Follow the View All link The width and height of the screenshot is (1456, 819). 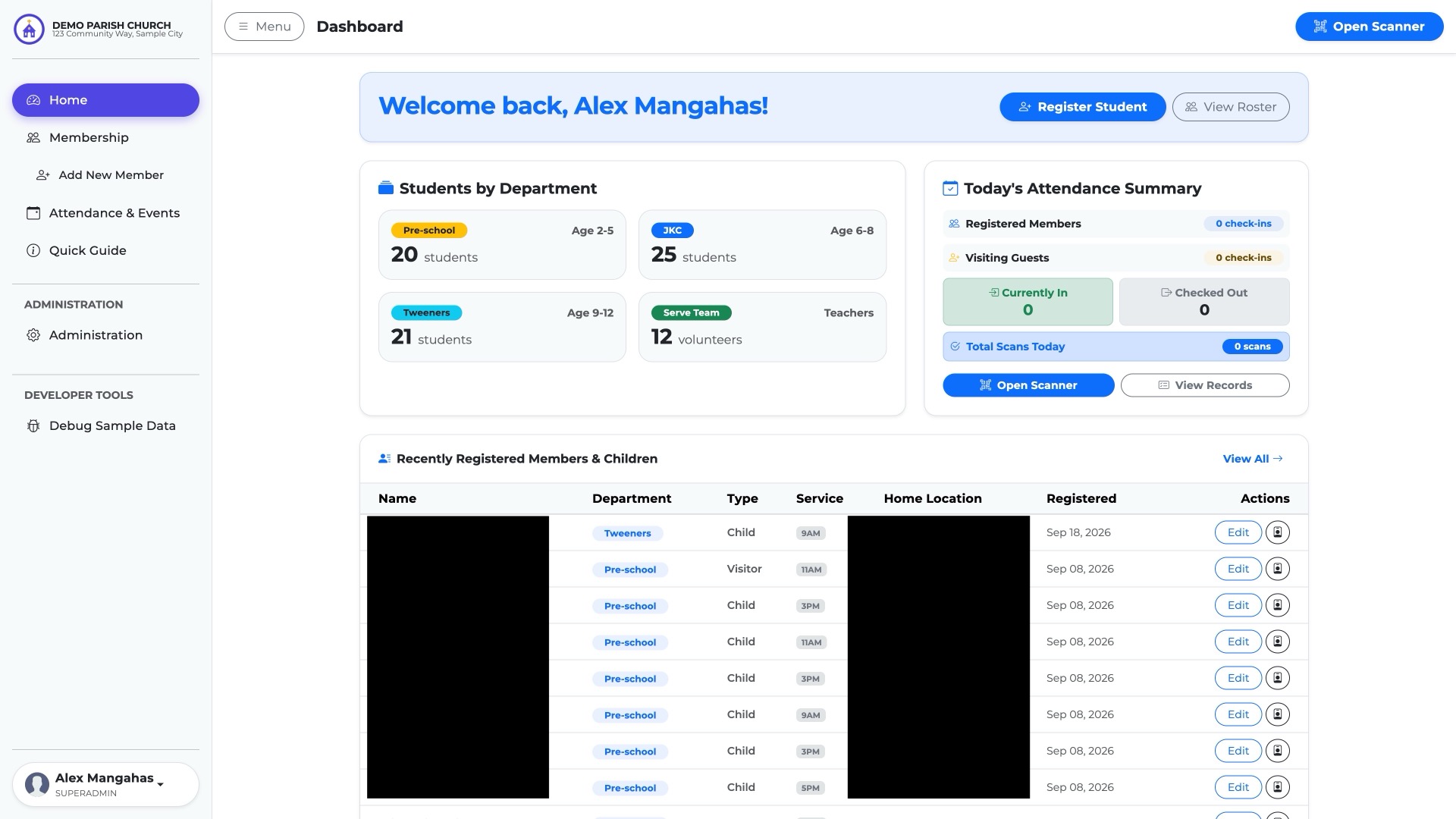click(1252, 459)
